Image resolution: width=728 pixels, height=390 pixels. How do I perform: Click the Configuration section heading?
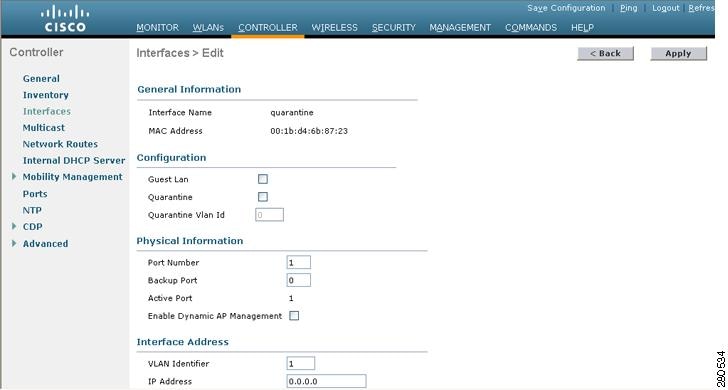pyautogui.click(x=171, y=157)
